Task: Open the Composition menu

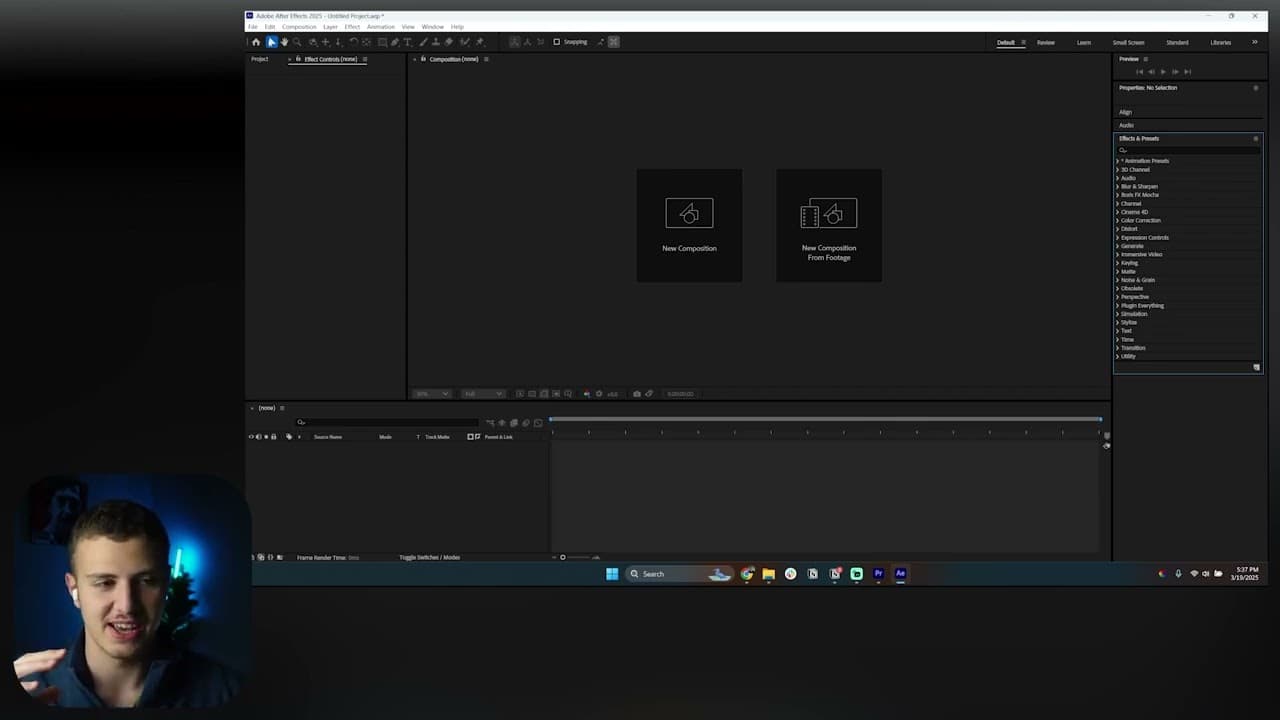Action: click(x=298, y=27)
